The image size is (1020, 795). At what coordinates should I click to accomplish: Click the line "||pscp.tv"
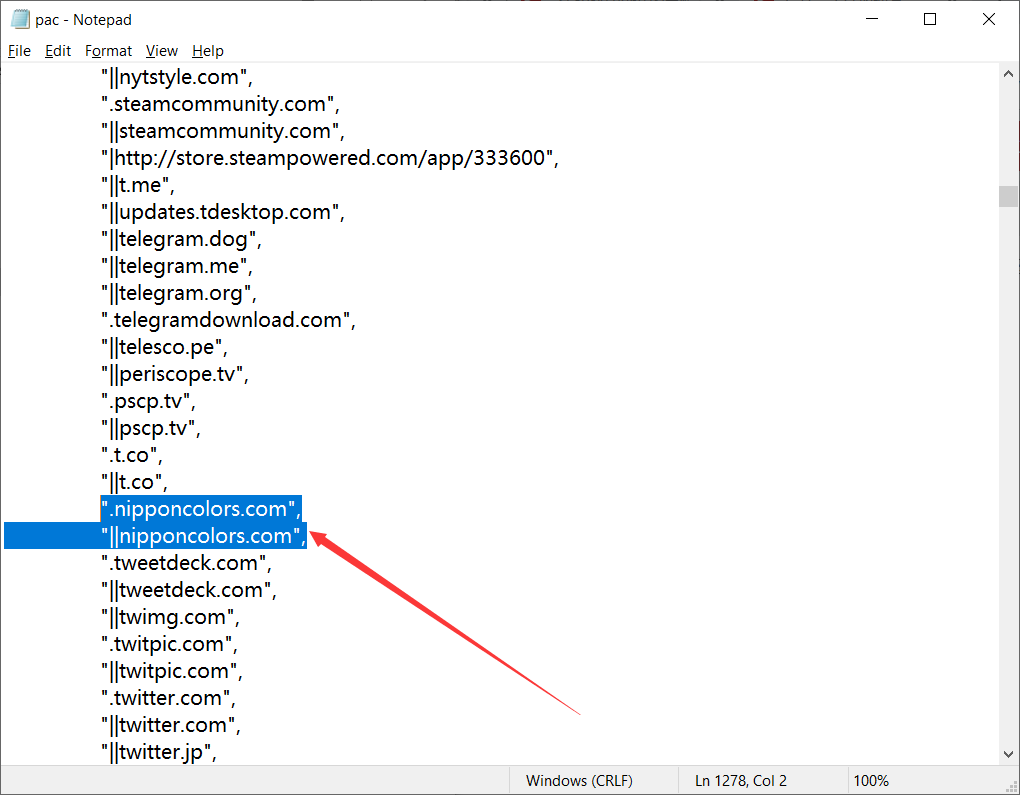pos(151,428)
